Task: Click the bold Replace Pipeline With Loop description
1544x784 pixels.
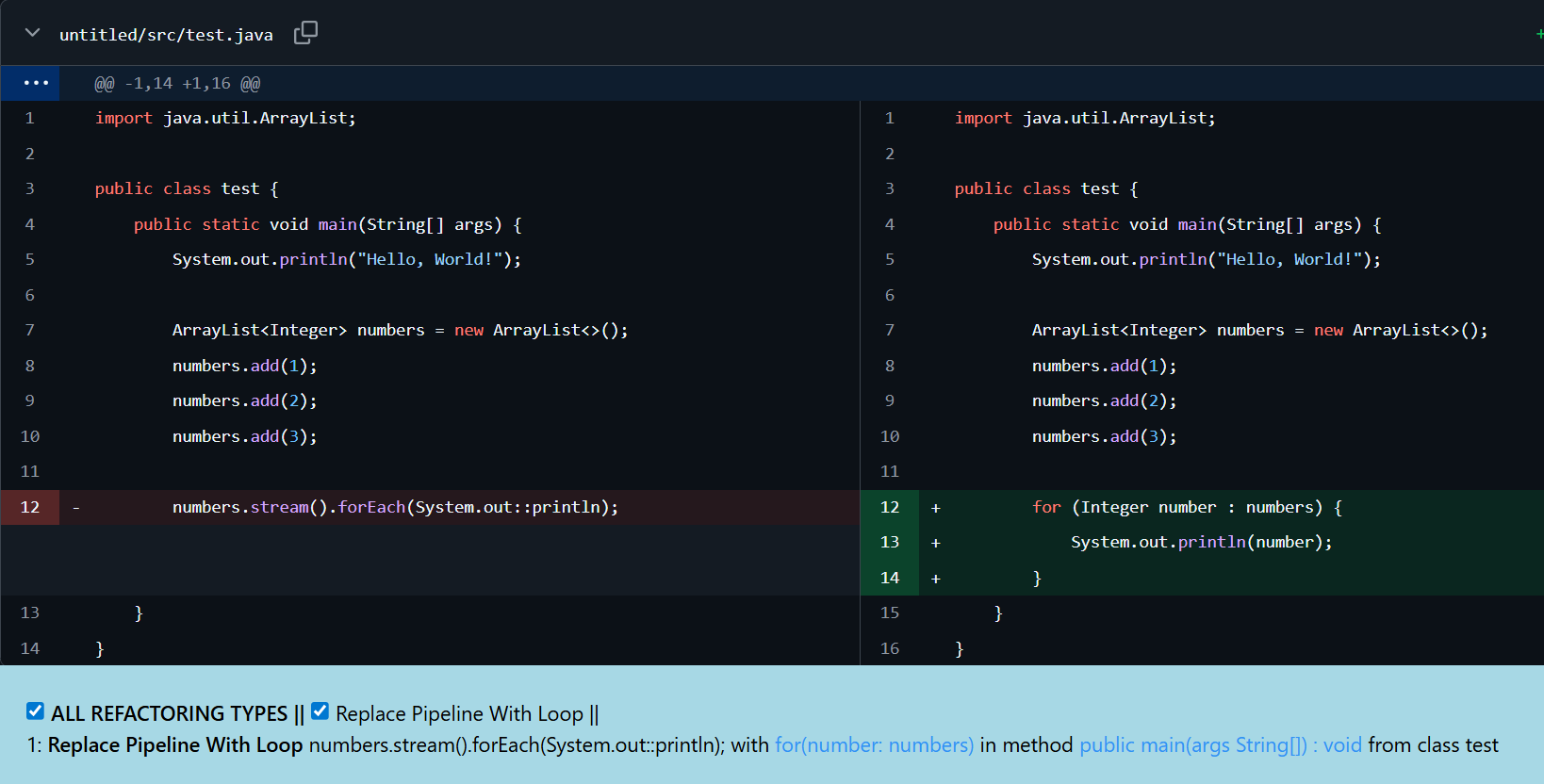Action: 175,745
